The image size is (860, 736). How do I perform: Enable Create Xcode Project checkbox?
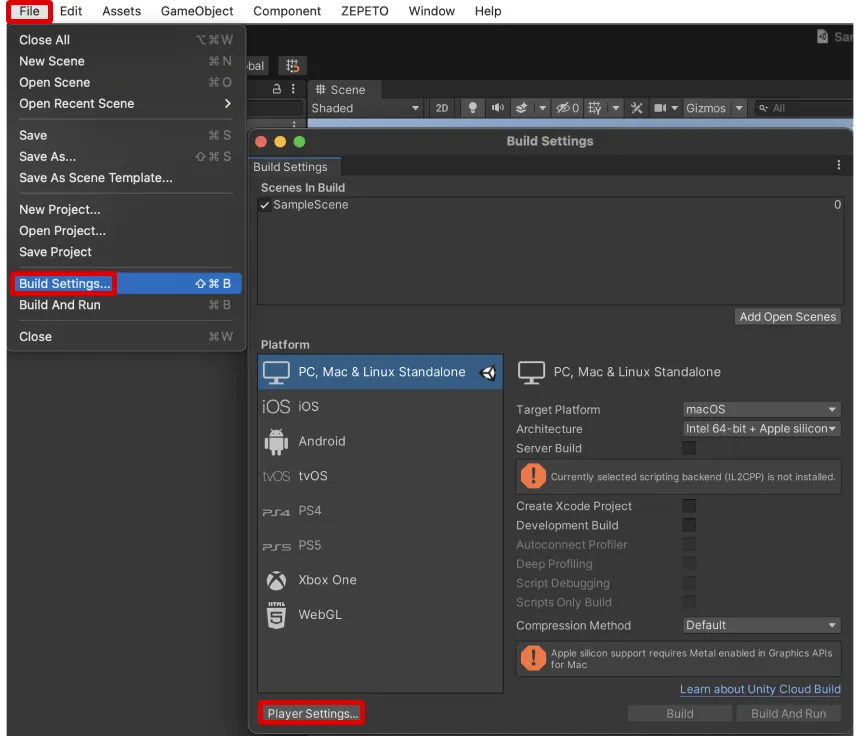pyautogui.click(x=689, y=506)
